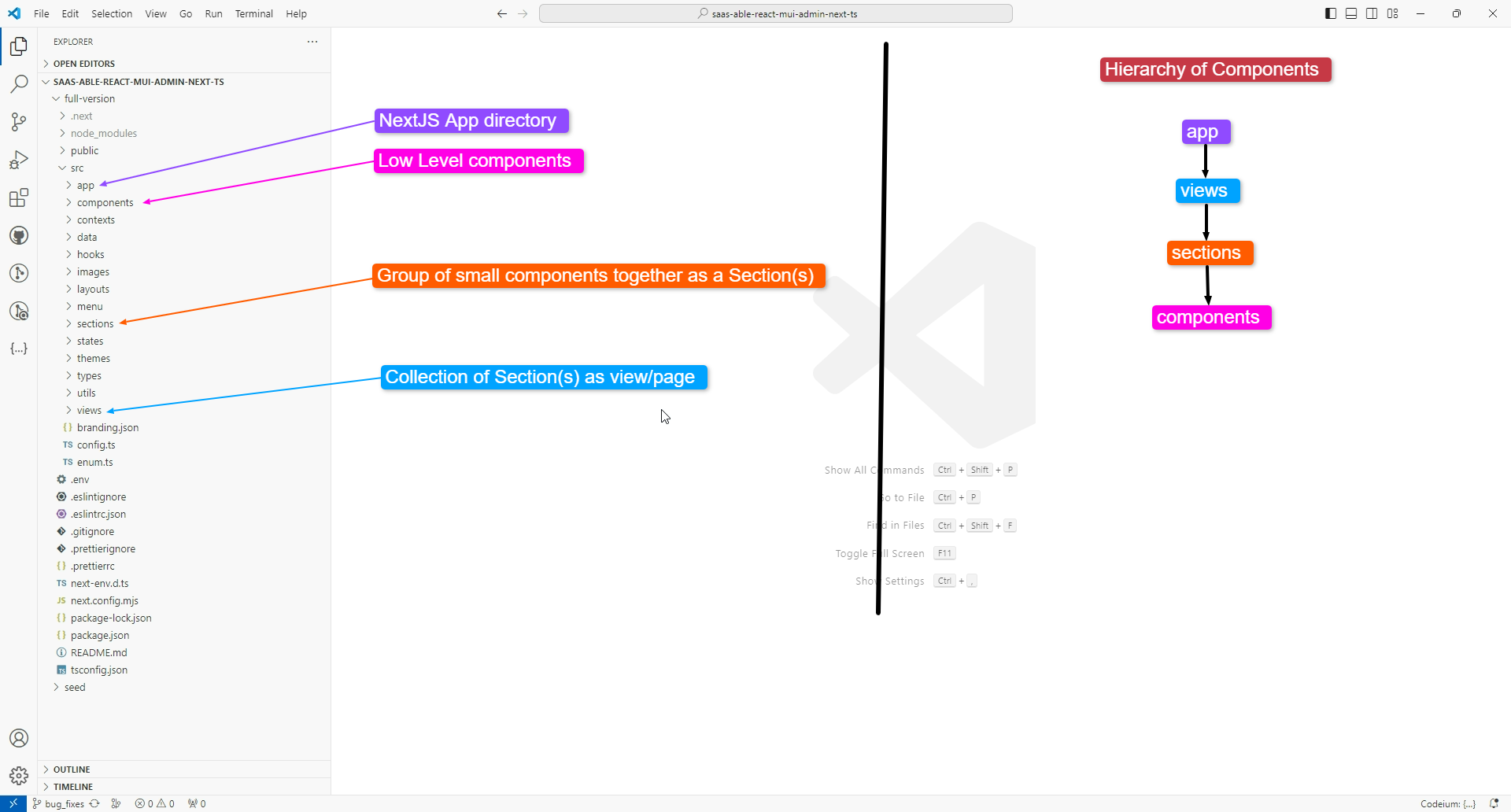Screen dimensions: 1511x812
Task: Open the File menu
Action: (42, 13)
